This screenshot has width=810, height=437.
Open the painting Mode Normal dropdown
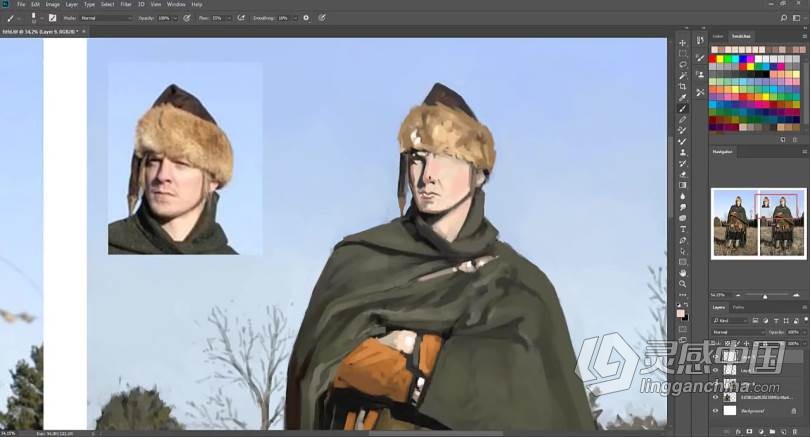[106, 18]
